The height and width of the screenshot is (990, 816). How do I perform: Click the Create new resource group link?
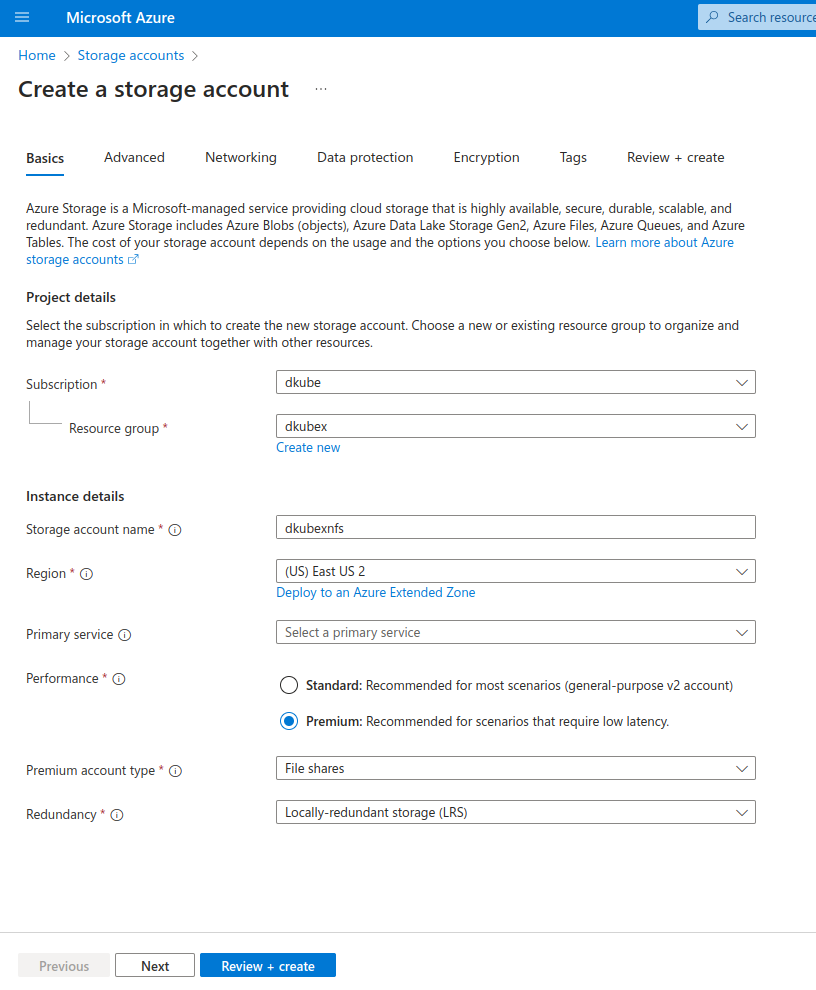point(308,448)
